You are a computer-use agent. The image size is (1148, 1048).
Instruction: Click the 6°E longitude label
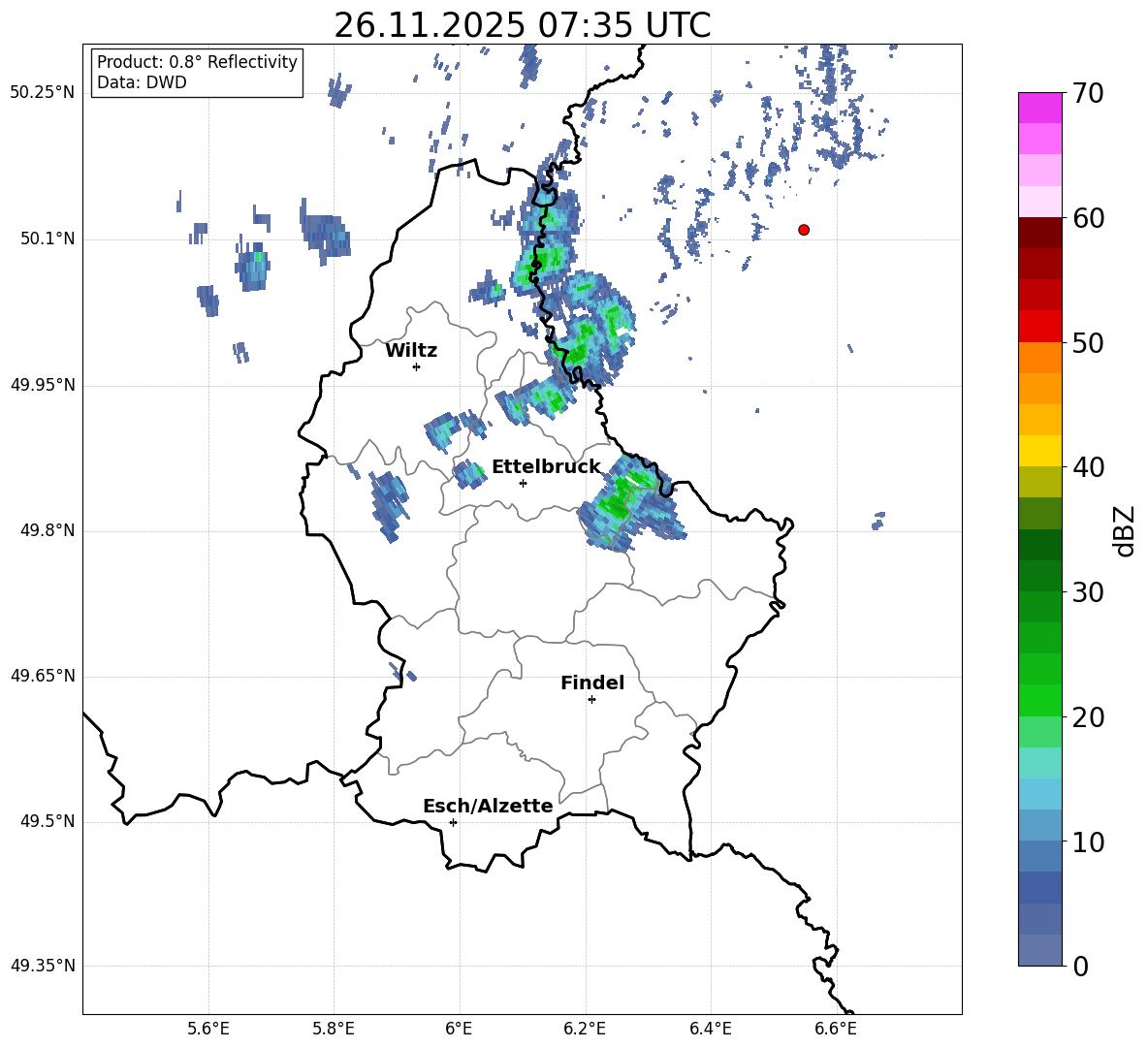click(459, 1030)
